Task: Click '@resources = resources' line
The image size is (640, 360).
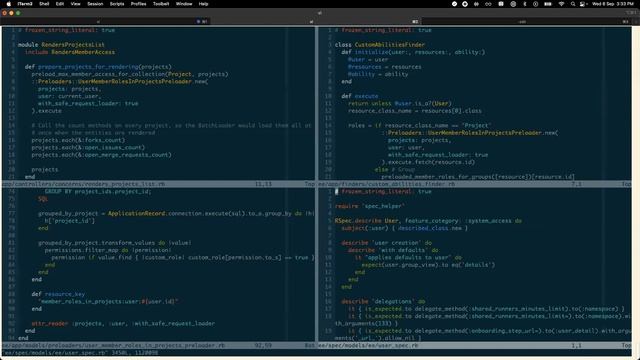Action: 384,67
